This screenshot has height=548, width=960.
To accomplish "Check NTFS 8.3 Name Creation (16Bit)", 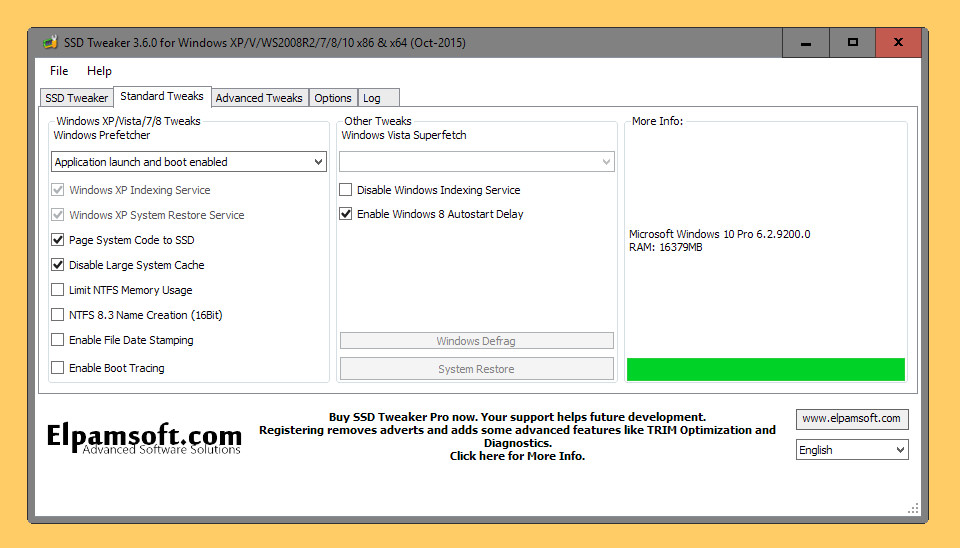I will 58,315.
